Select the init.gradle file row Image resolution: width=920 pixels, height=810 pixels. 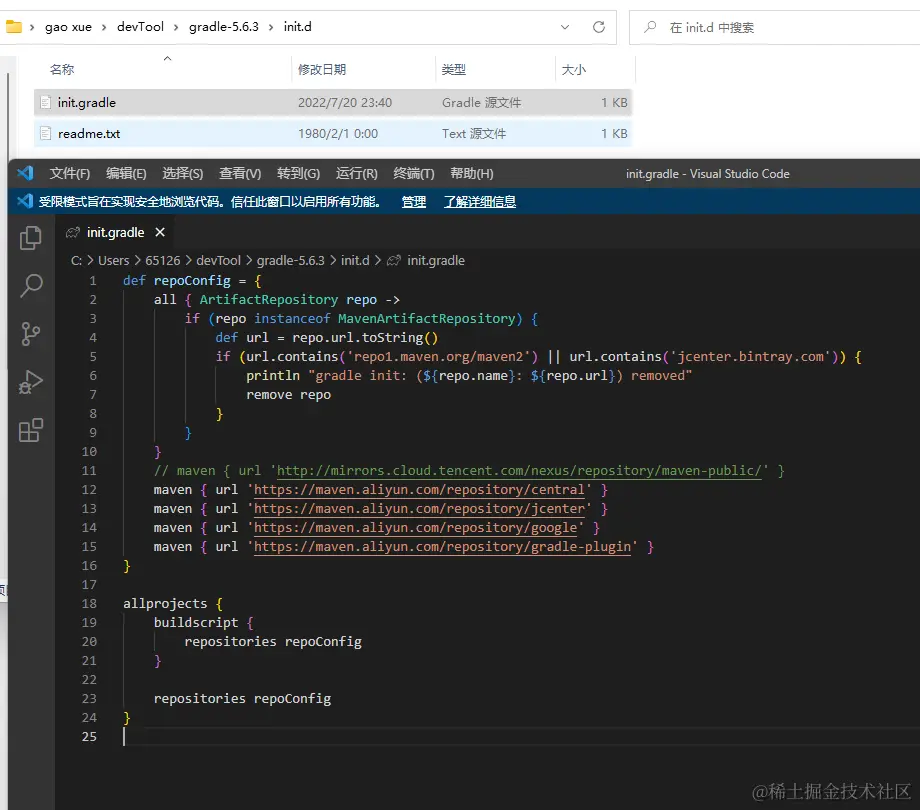[x=333, y=103]
